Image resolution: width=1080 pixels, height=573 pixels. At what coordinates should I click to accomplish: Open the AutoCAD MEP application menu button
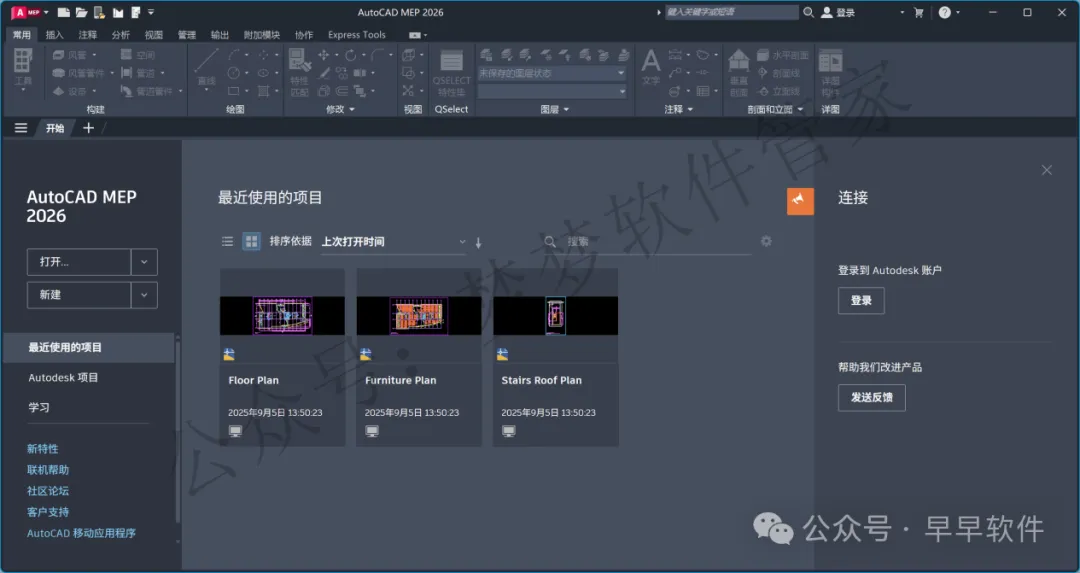(28, 12)
